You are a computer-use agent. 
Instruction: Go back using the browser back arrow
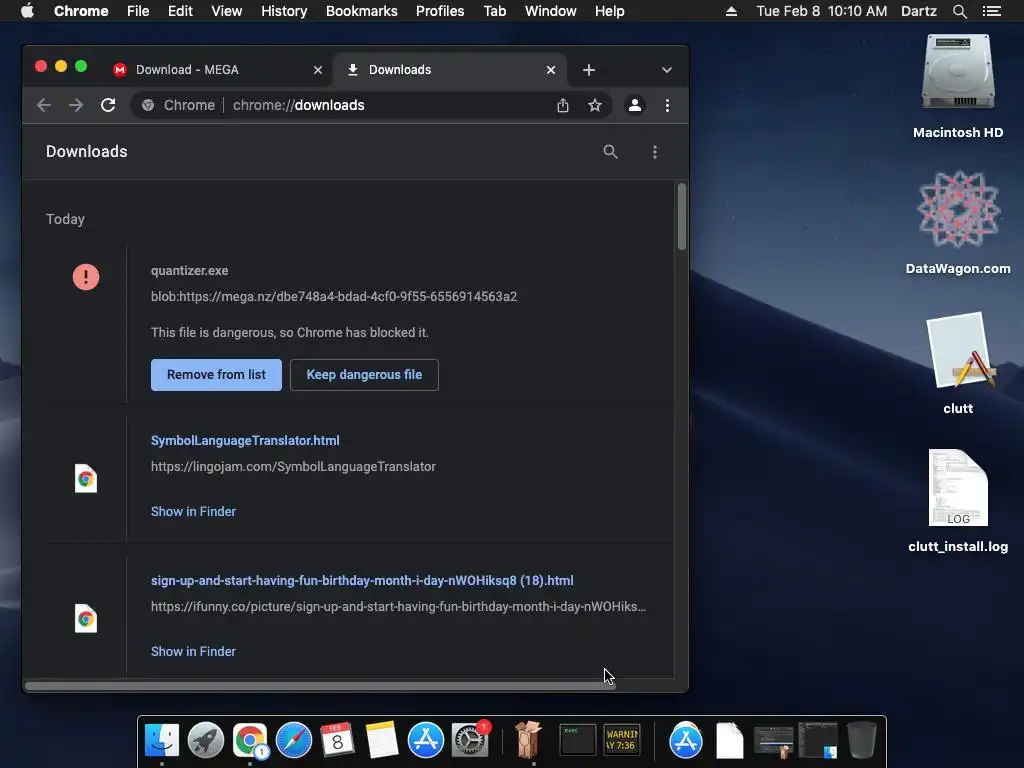pyautogui.click(x=44, y=105)
